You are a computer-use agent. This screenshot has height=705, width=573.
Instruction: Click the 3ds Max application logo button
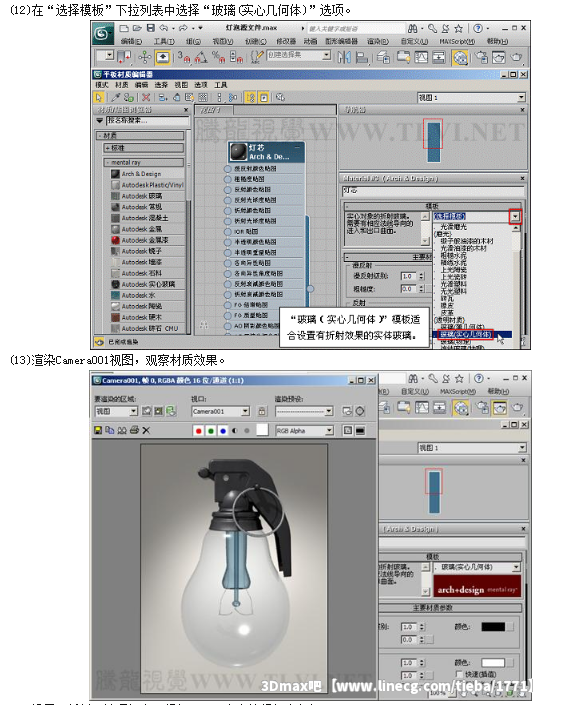[103, 33]
